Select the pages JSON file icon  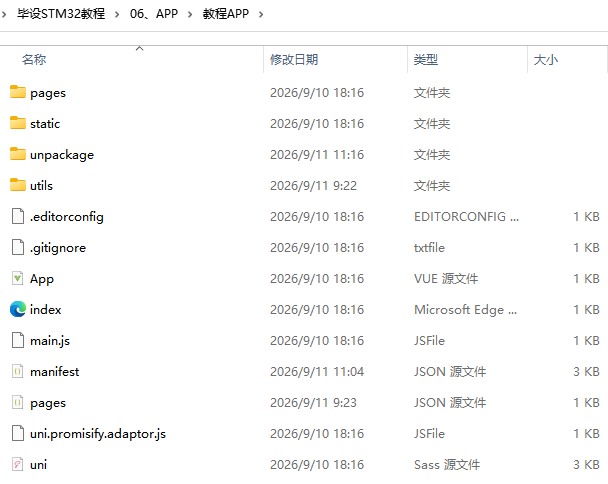point(17,403)
